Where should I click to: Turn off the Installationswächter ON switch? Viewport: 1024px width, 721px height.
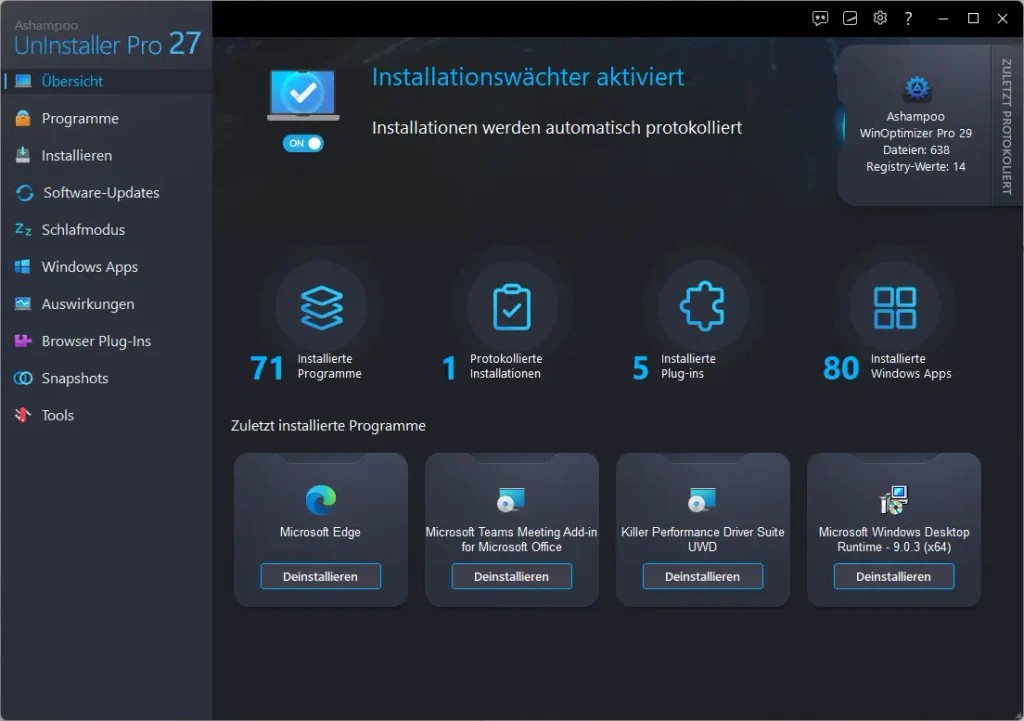(x=303, y=143)
